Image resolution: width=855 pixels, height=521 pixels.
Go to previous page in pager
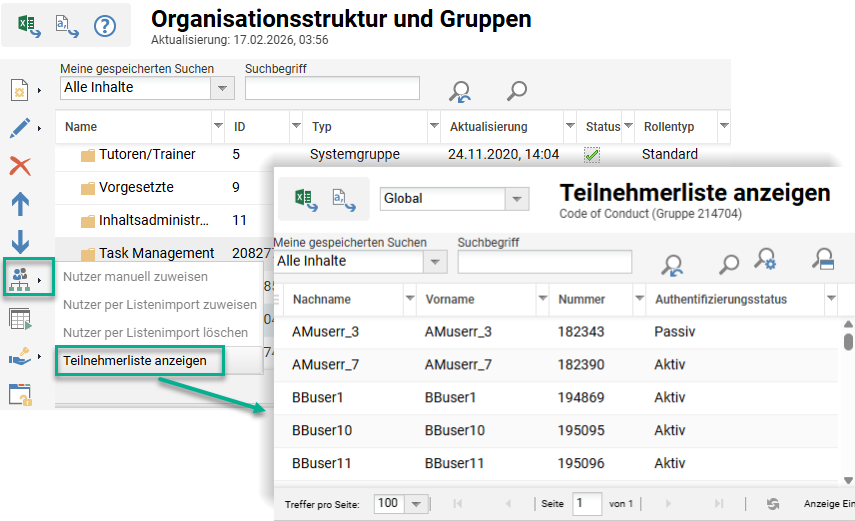point(508,504)
